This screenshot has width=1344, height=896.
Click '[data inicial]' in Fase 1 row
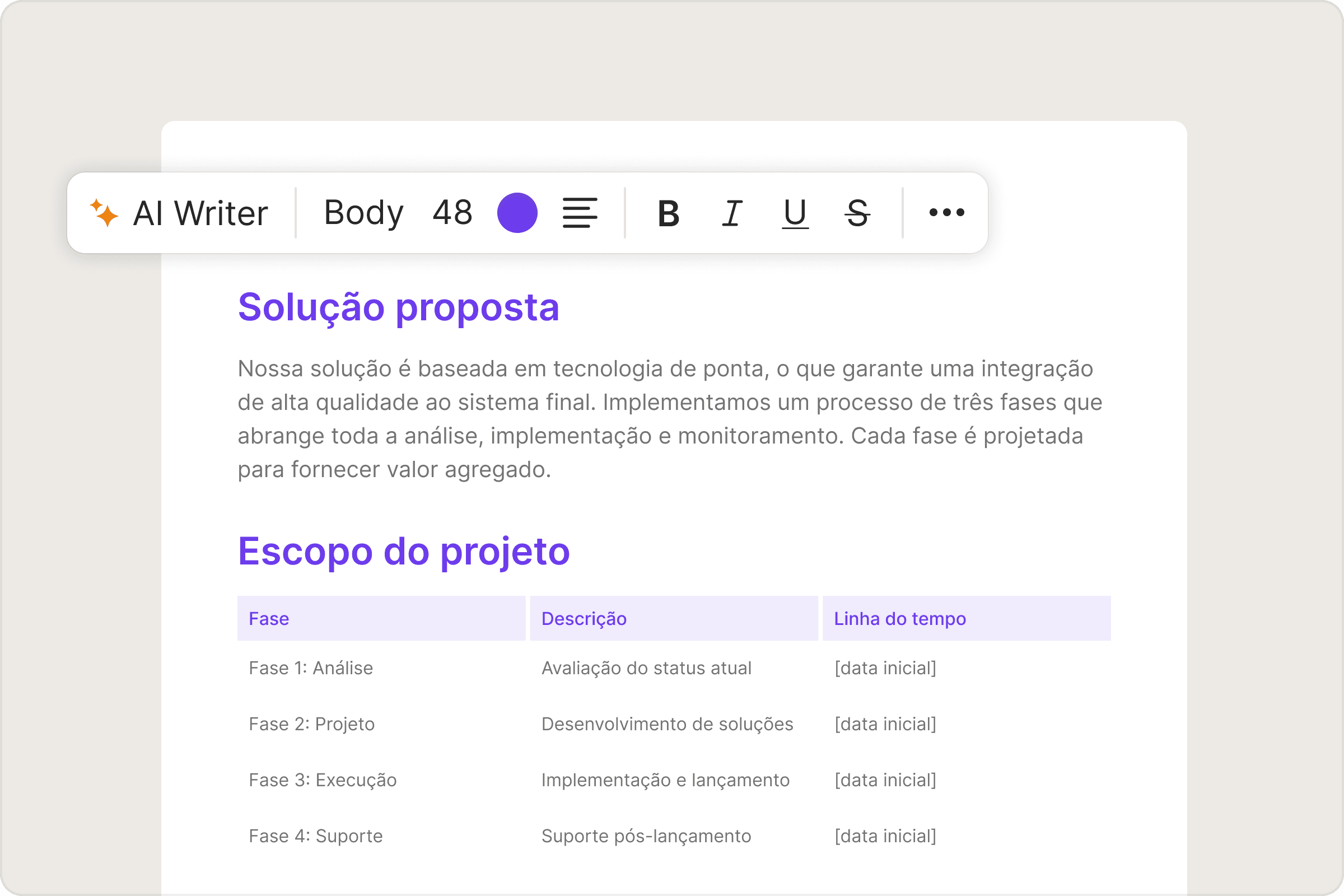885,668
